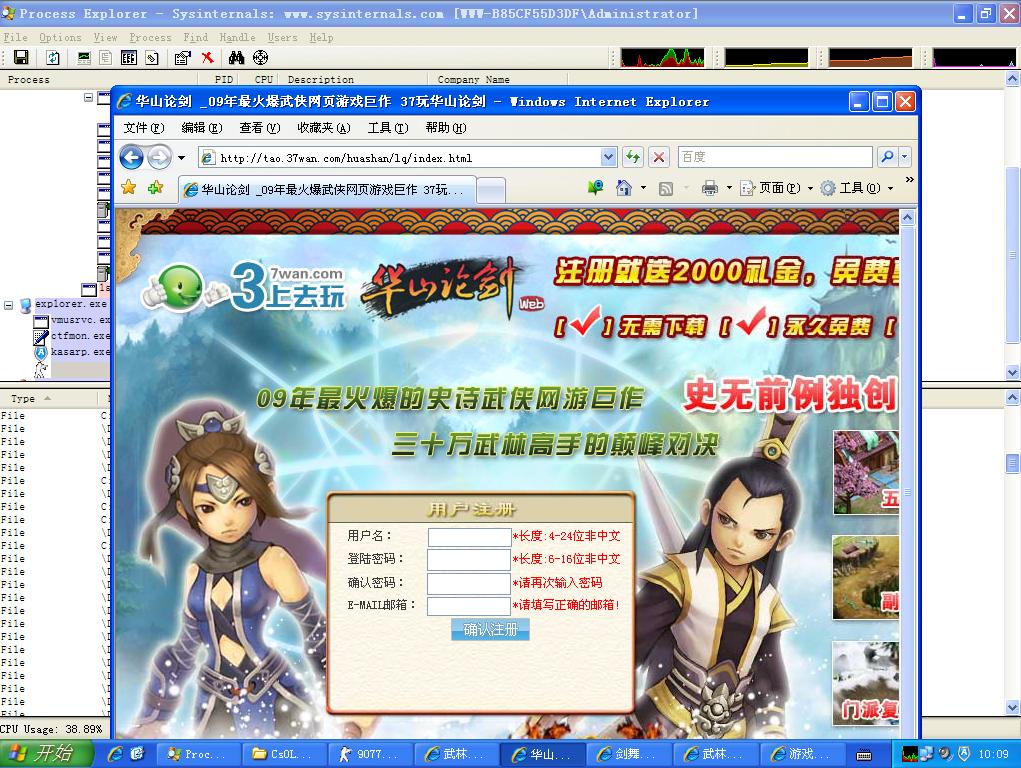Image resolution: width=1021 pixels, height=768 pixels.
Task: Open the IE address bar dropdown arrow
Action: click(608, 157)
